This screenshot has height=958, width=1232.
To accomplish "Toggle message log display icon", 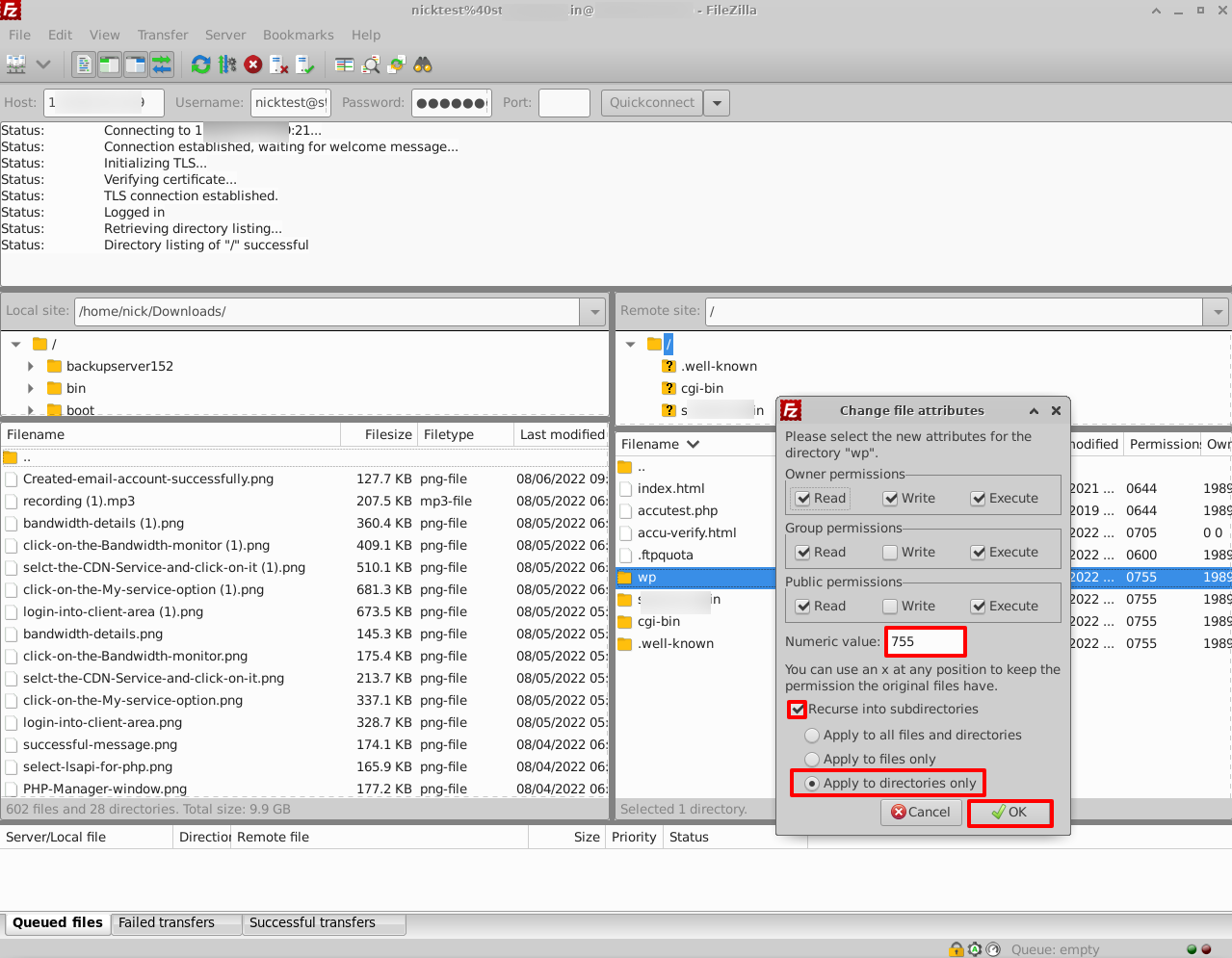I will click(84, 65).
